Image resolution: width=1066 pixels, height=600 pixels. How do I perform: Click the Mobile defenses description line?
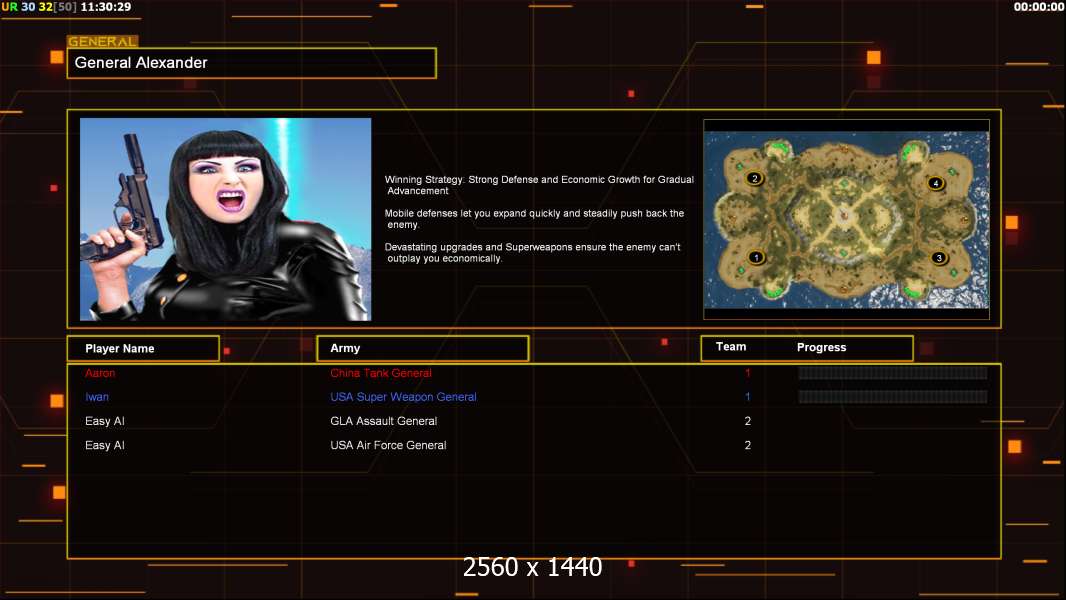point(534,219)
